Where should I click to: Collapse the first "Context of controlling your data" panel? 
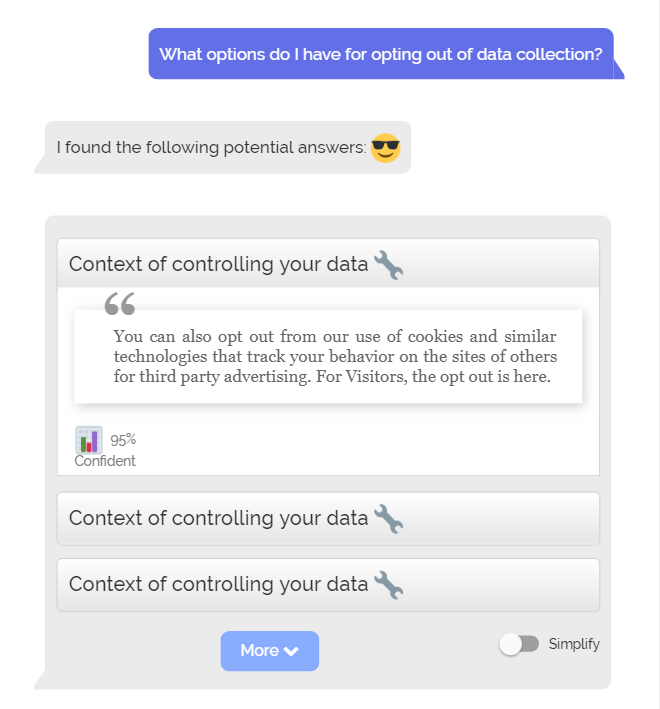point(220,265)
